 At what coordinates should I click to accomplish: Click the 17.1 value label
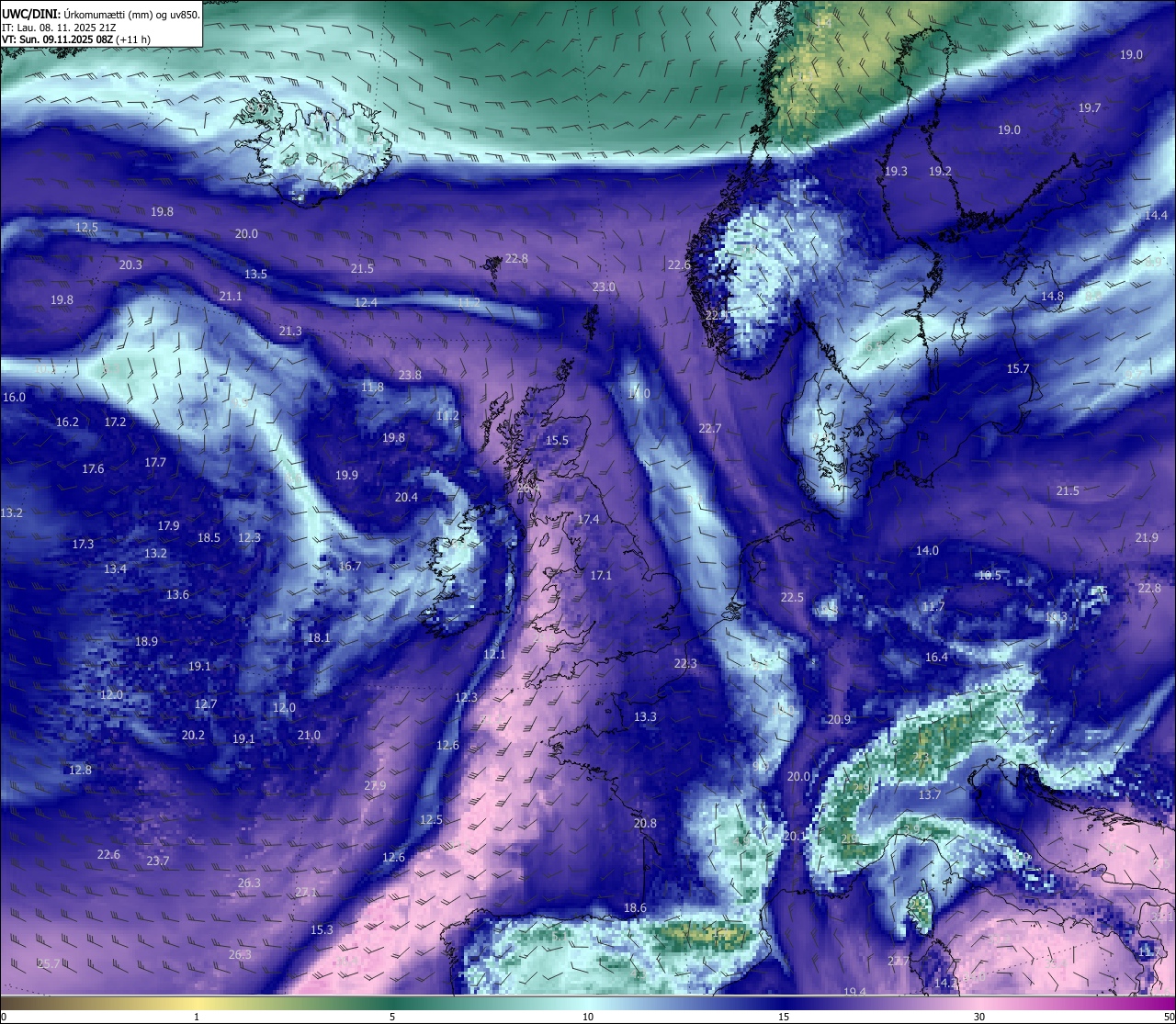click(x=601, y=576)
